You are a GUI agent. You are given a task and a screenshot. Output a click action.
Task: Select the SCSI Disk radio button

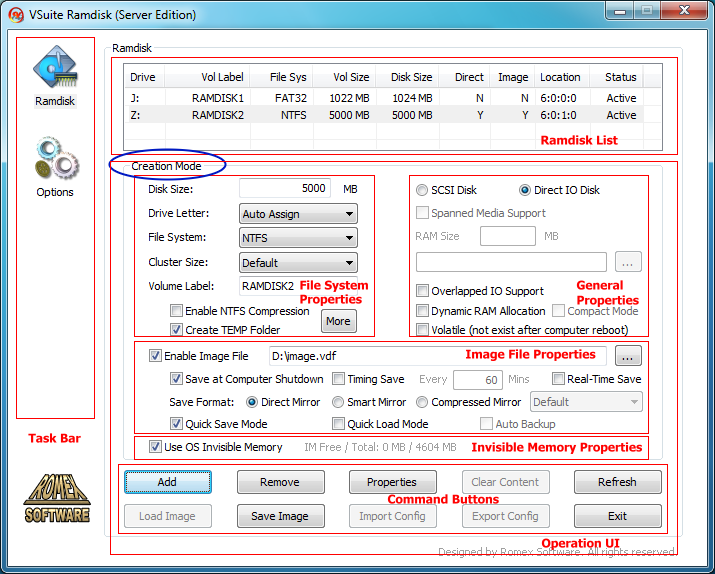click(422, 190)
